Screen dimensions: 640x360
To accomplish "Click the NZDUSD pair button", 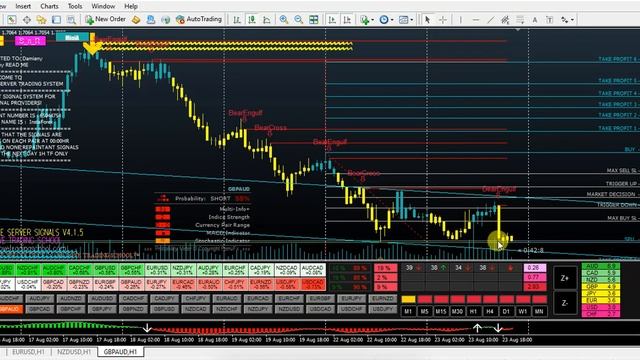I will 289,309.
